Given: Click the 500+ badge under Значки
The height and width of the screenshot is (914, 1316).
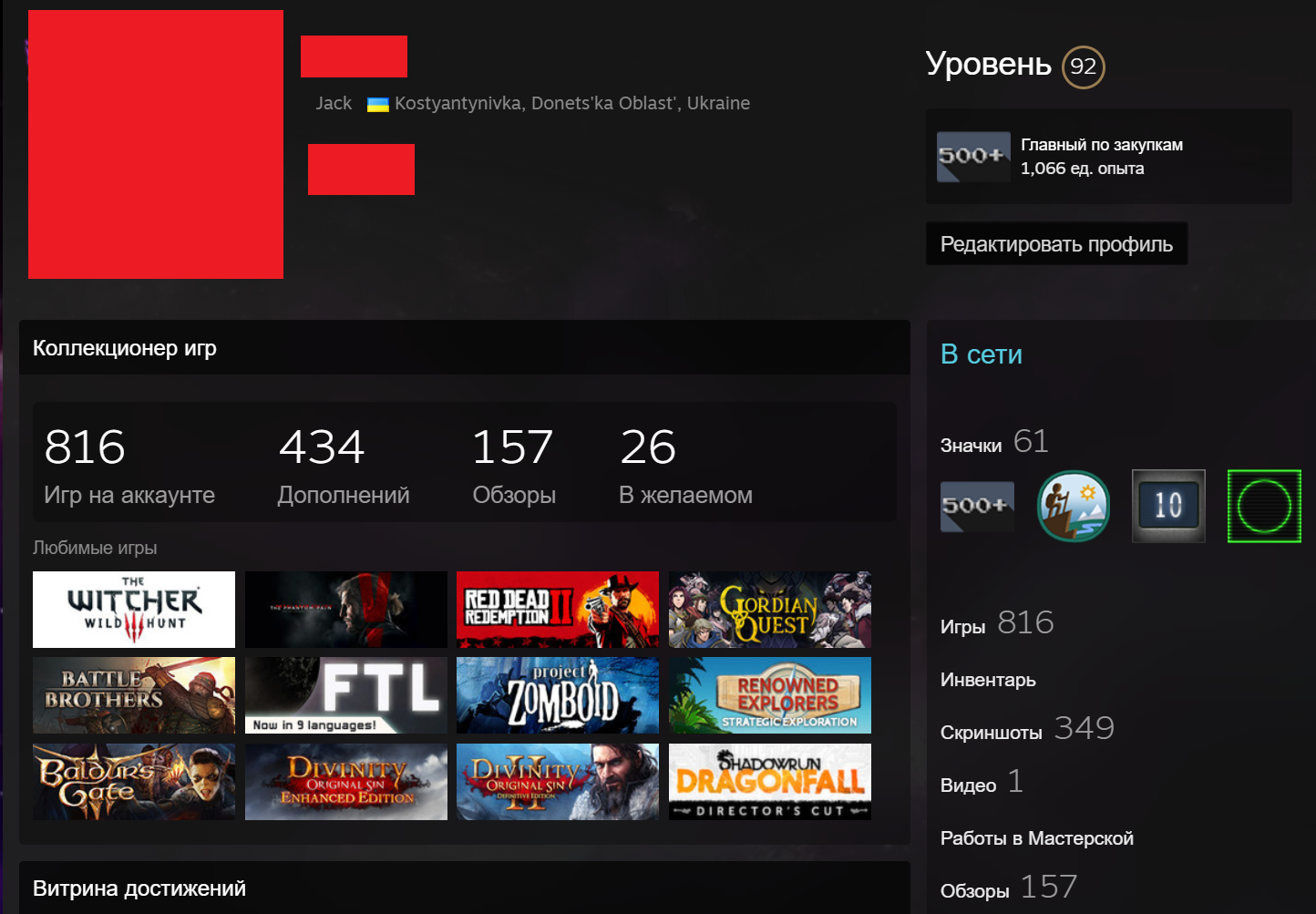Looking at the screenshot, I should tap(977, 507).
